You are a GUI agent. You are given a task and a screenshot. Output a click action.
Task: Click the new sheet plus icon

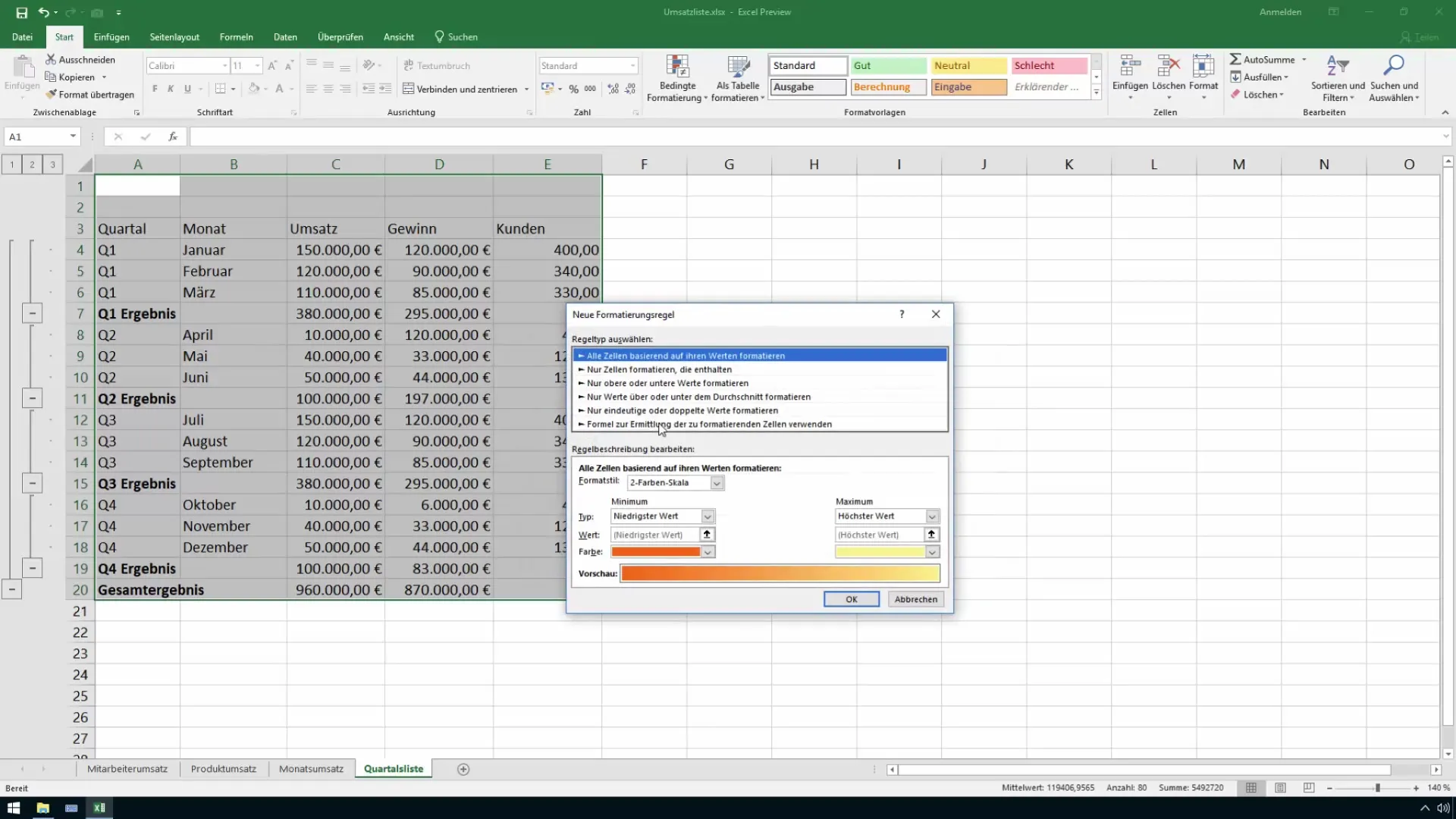(x=463, y=769)
